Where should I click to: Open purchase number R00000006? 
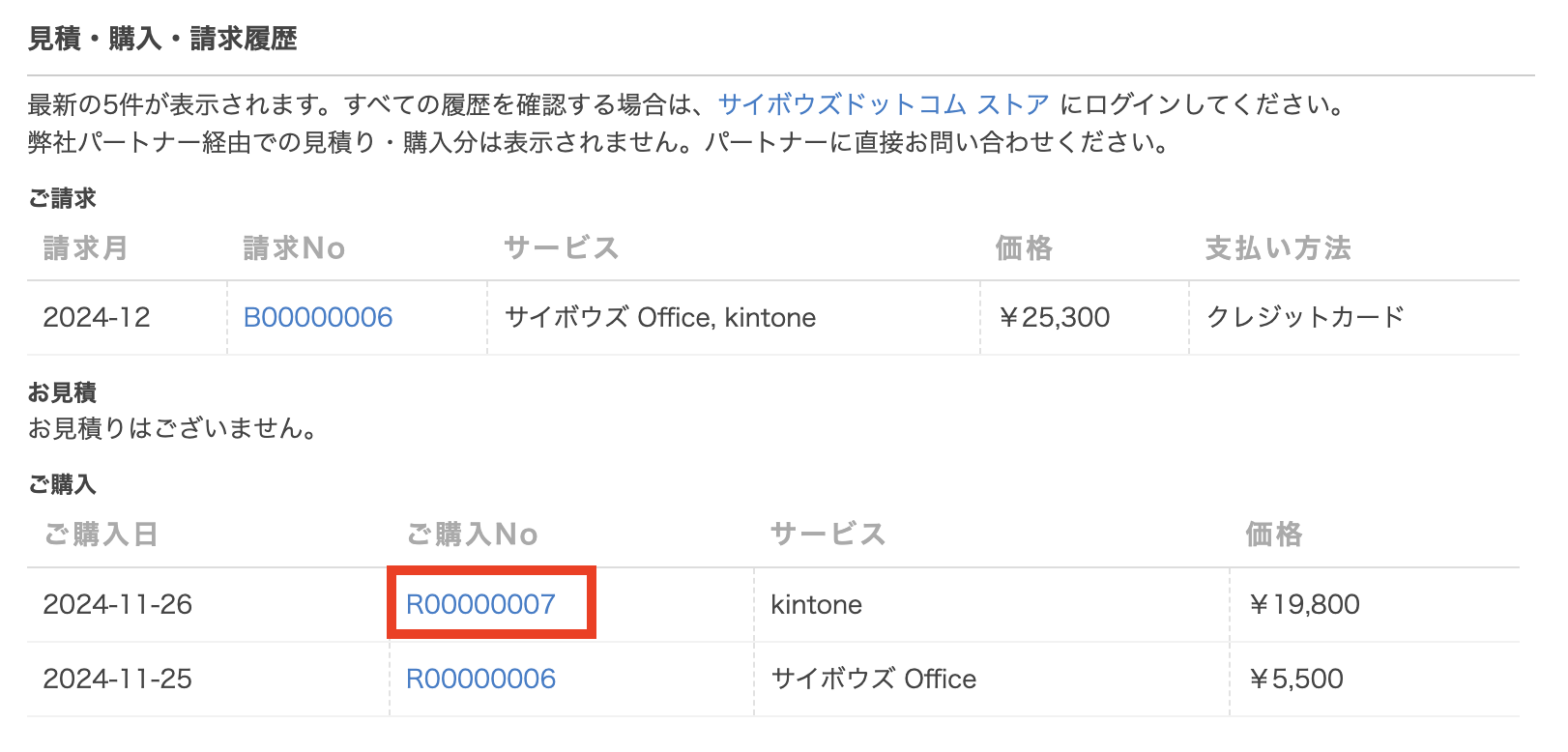[480, 679]
